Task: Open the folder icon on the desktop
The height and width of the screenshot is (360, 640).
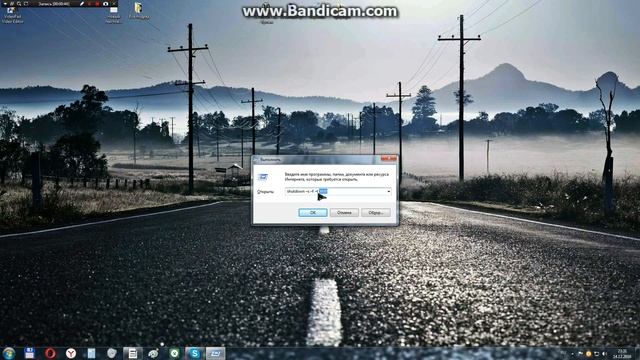Action: coord(138,11)
